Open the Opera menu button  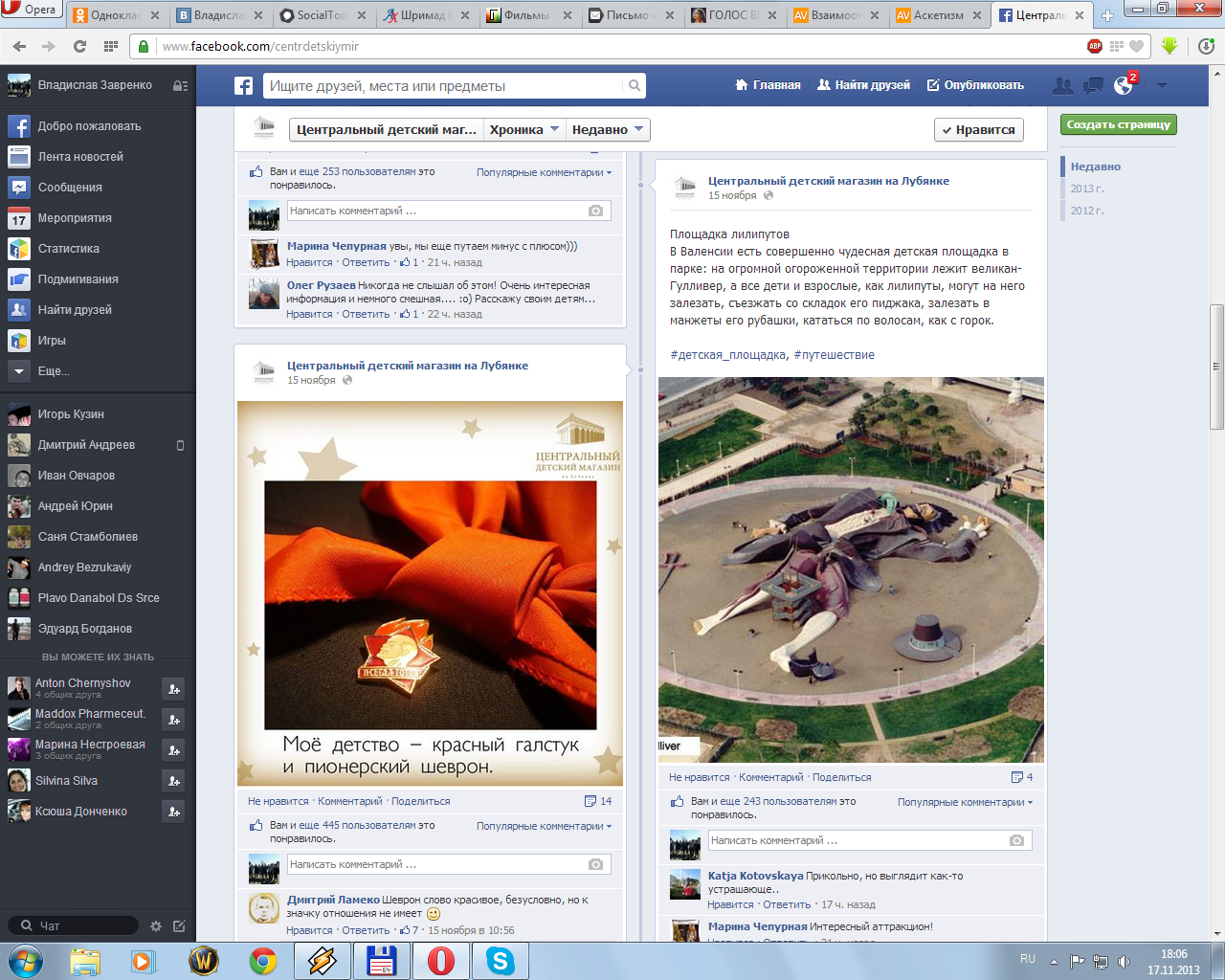32,11
